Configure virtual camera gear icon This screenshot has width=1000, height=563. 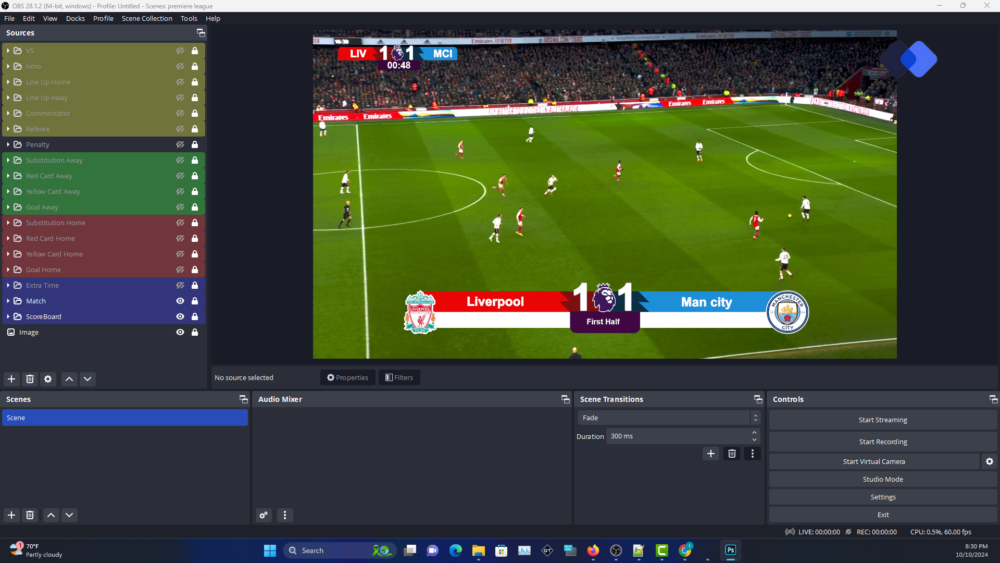point(989,461)
